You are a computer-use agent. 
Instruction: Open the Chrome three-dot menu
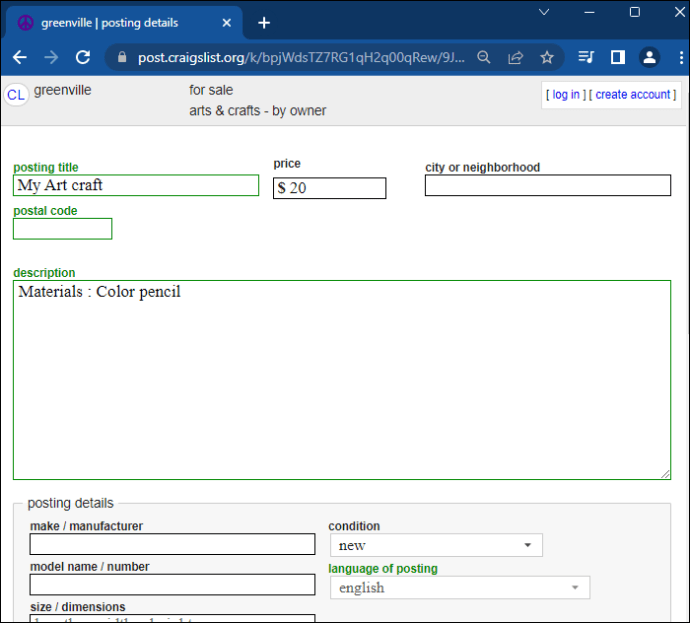(681, 57)
